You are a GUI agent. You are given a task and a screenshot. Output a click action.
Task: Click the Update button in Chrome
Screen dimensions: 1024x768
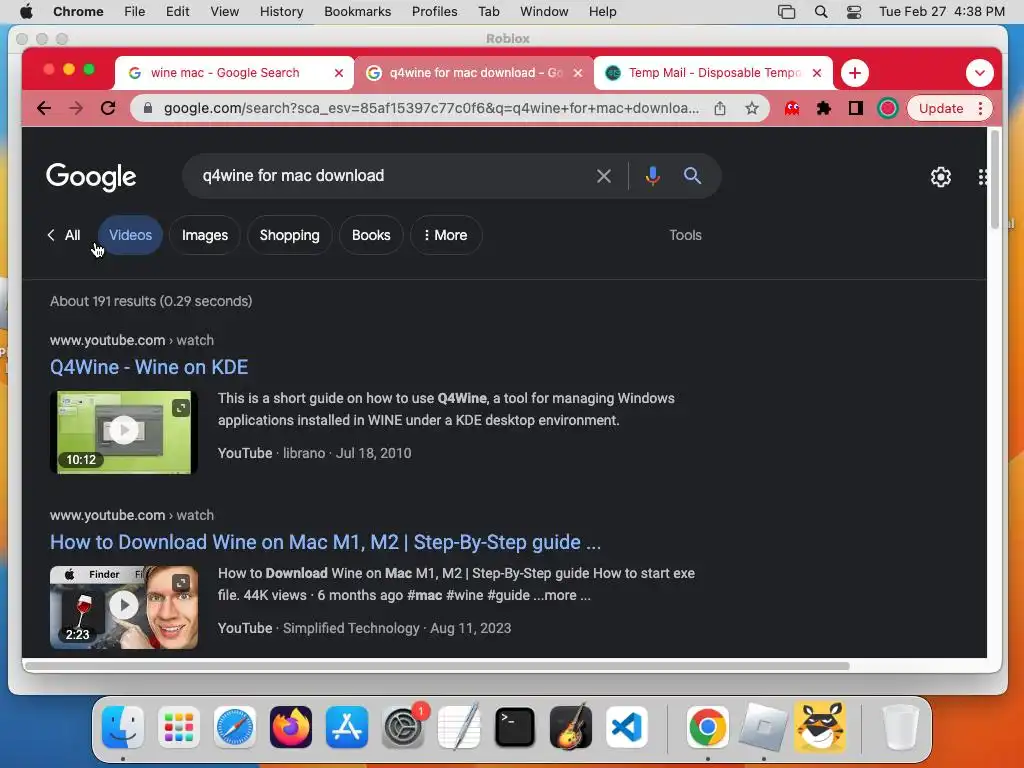click(940, 108)
